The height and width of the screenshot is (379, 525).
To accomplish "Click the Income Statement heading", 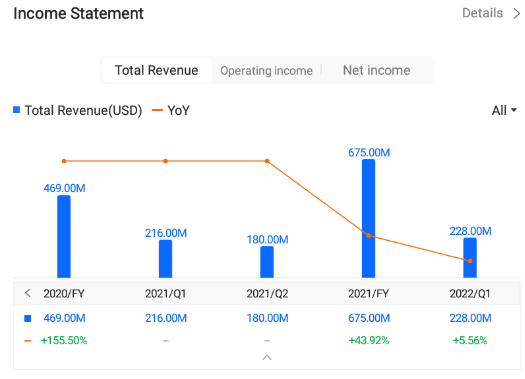I will [78, 14].
